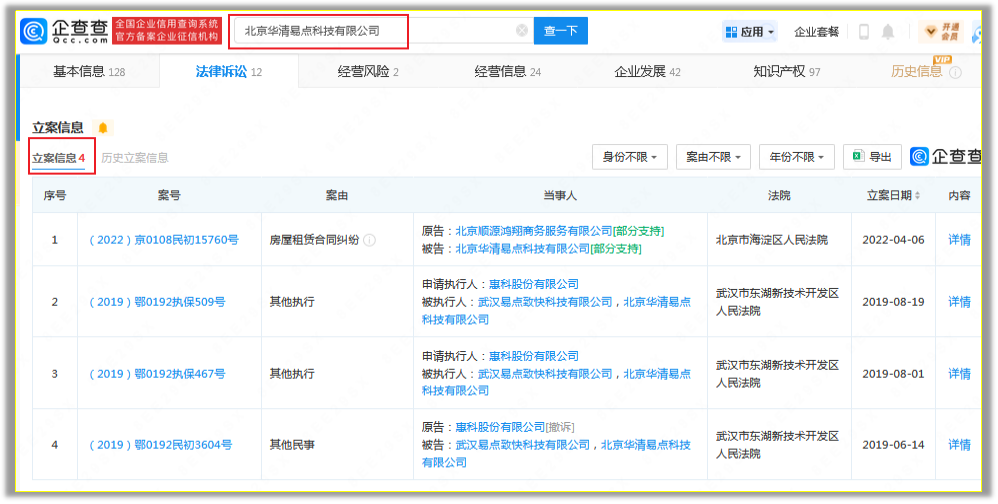Open the notification bell in header
Screen dimensions: 998x504
pos(888,31)
